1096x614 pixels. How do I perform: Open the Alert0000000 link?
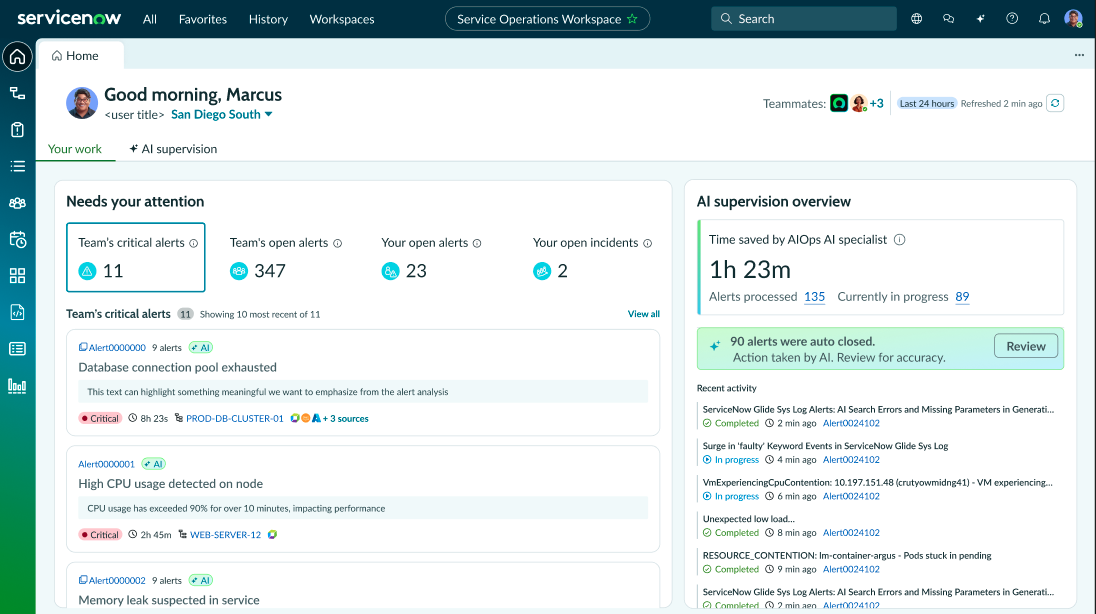click(117, 348)
